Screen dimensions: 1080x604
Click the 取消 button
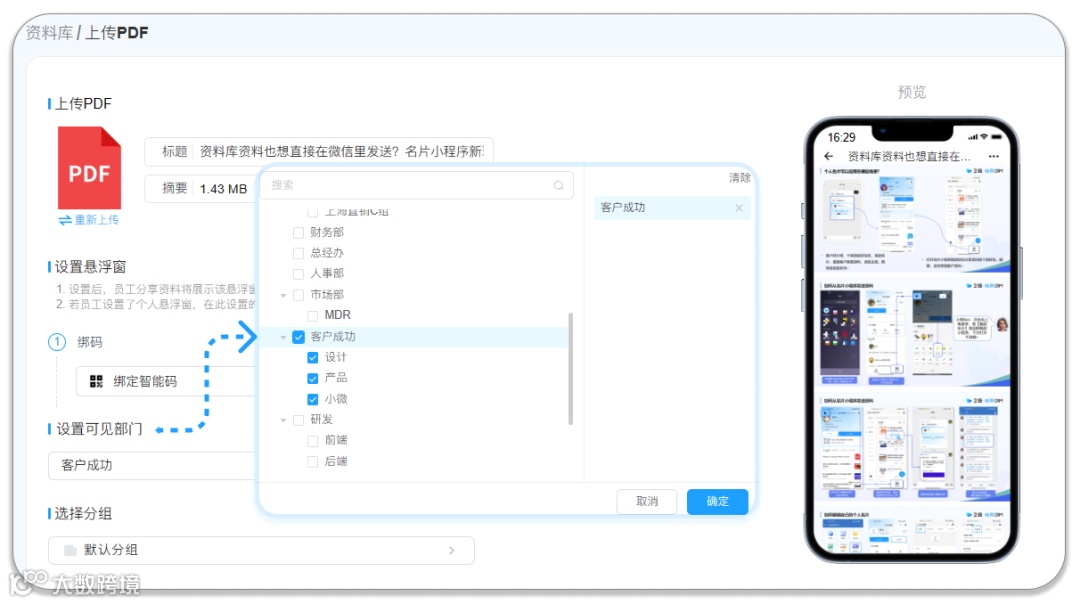(646, 501)
